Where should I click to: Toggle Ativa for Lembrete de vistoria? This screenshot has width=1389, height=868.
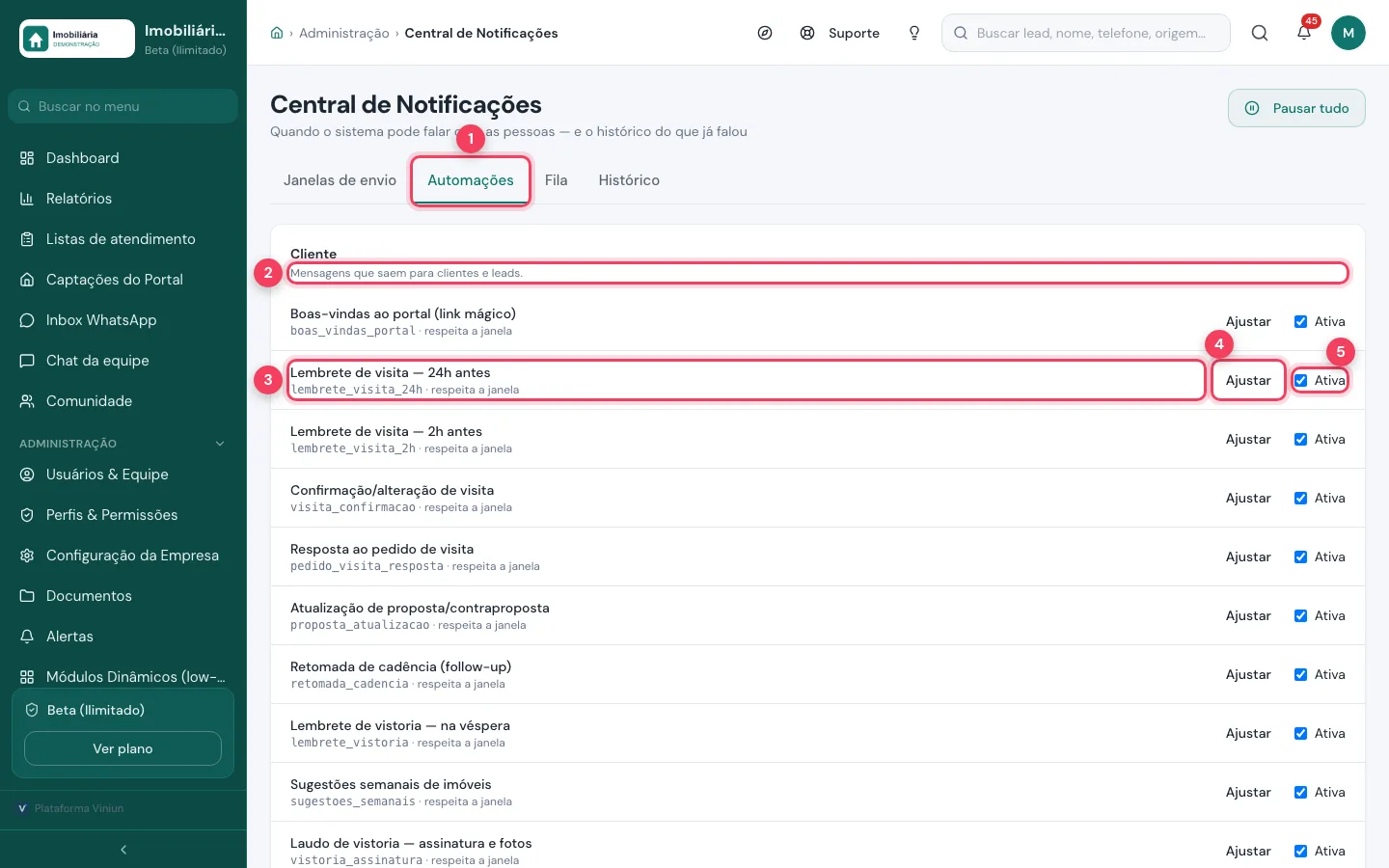[x=1300, y=734]
